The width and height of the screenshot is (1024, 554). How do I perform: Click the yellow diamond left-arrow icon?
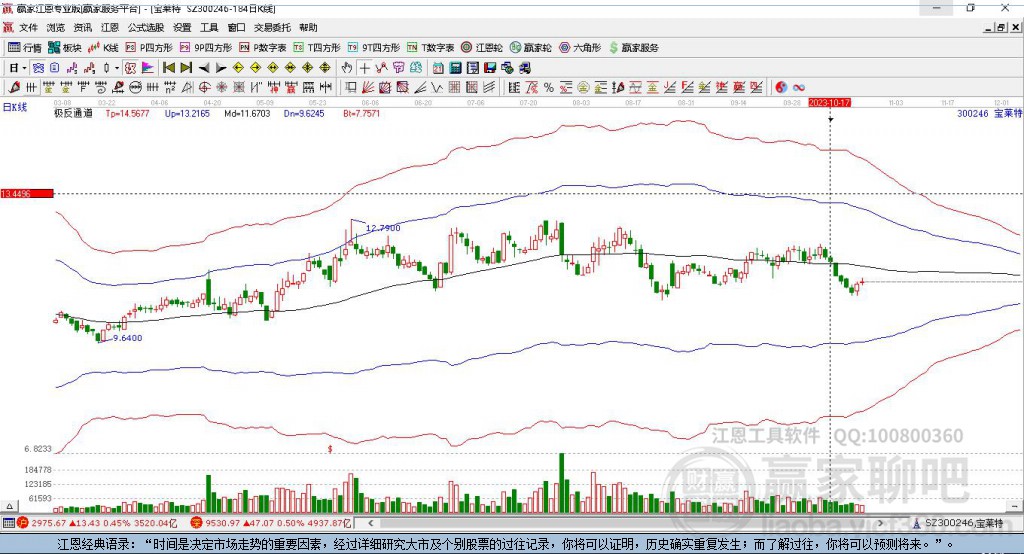(238, 68)
